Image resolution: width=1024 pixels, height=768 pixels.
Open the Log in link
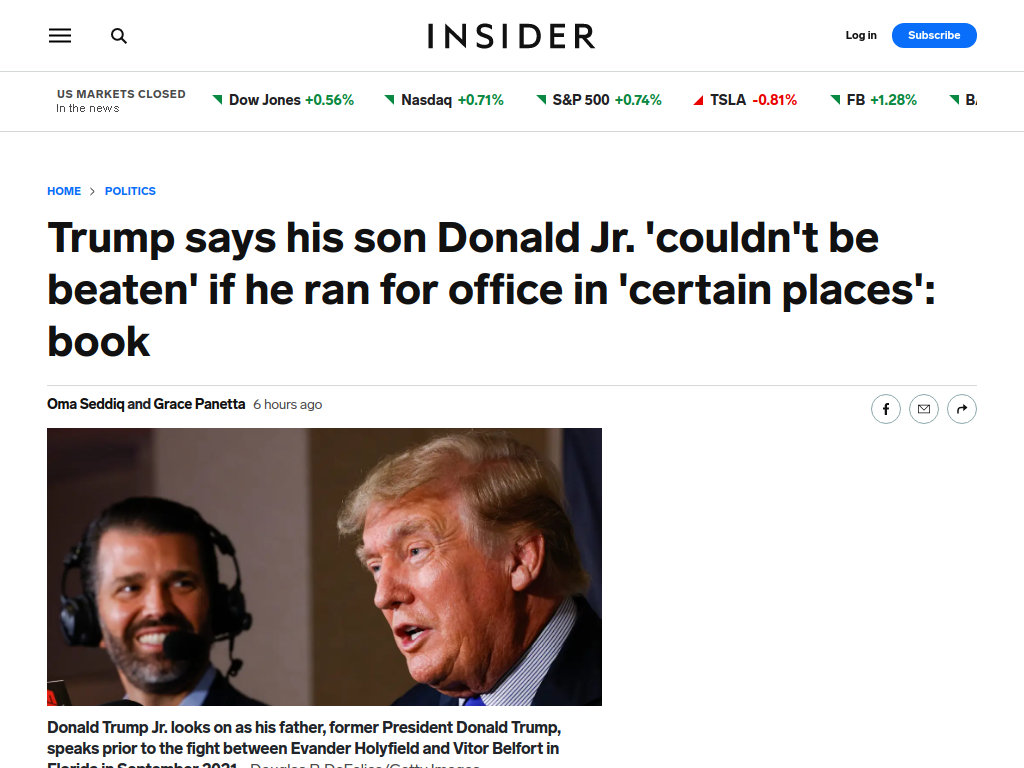(861, 35)
